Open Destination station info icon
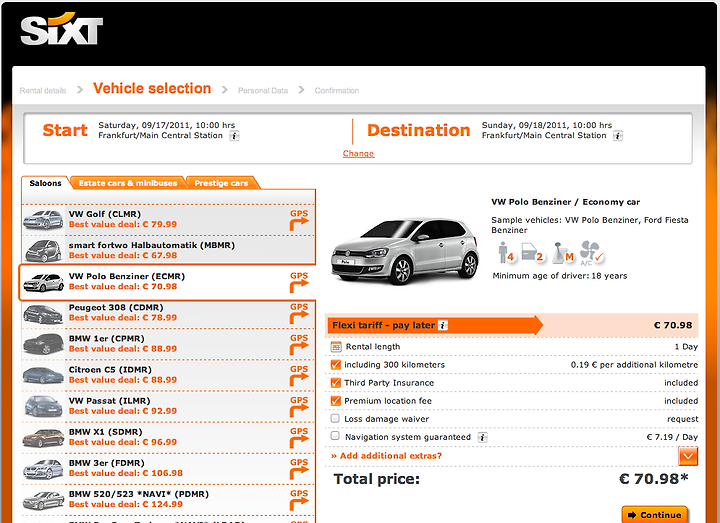720x523 pixels. (x=618, y=136)
